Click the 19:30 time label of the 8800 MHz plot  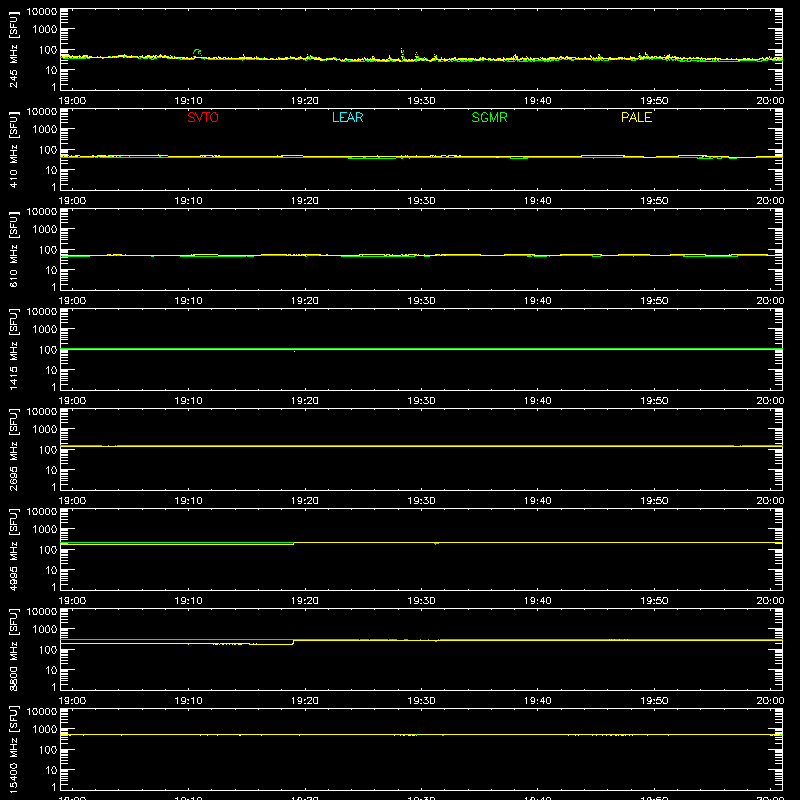point(421,701)
